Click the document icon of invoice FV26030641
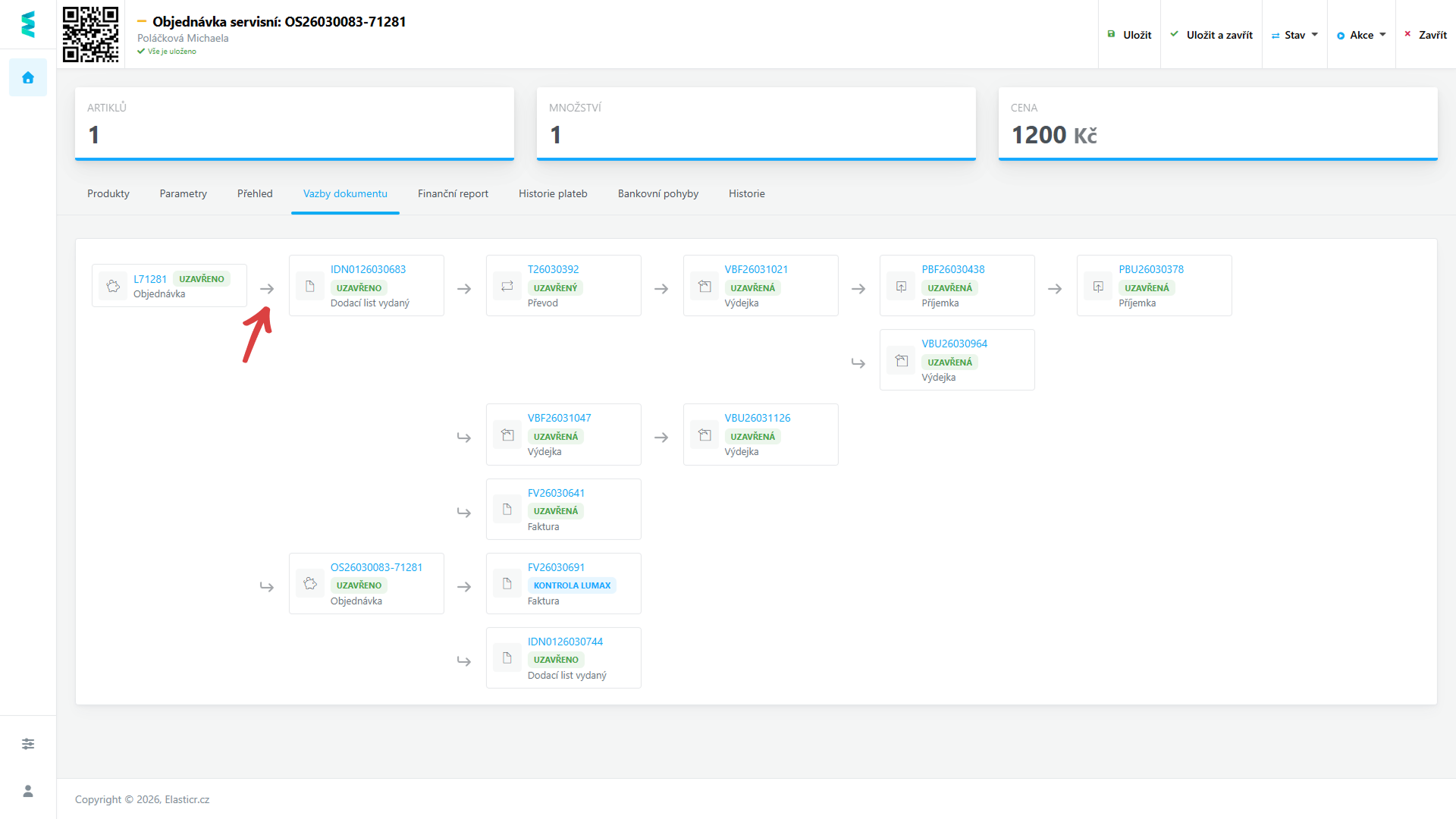1456x819 pixels. [507, 509]
